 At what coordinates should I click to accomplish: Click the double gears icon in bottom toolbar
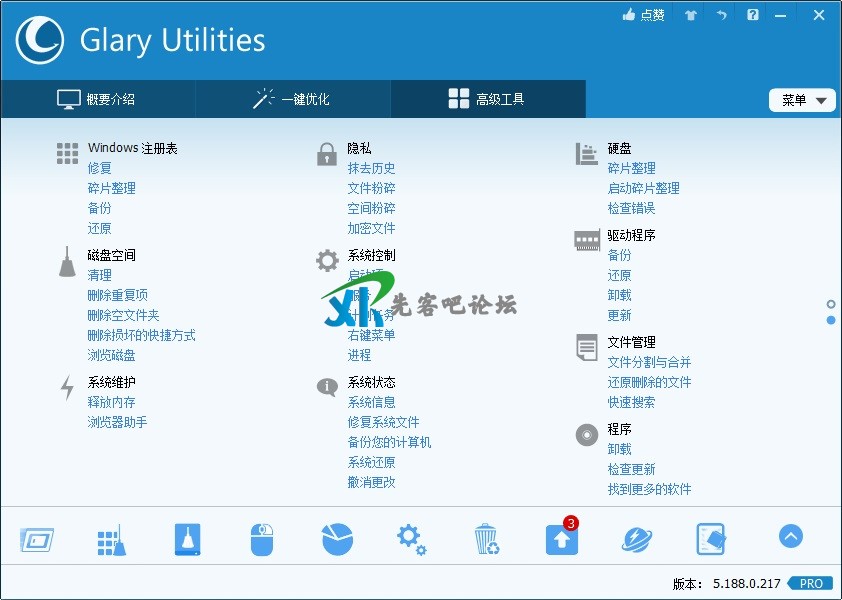pos(411,540)
